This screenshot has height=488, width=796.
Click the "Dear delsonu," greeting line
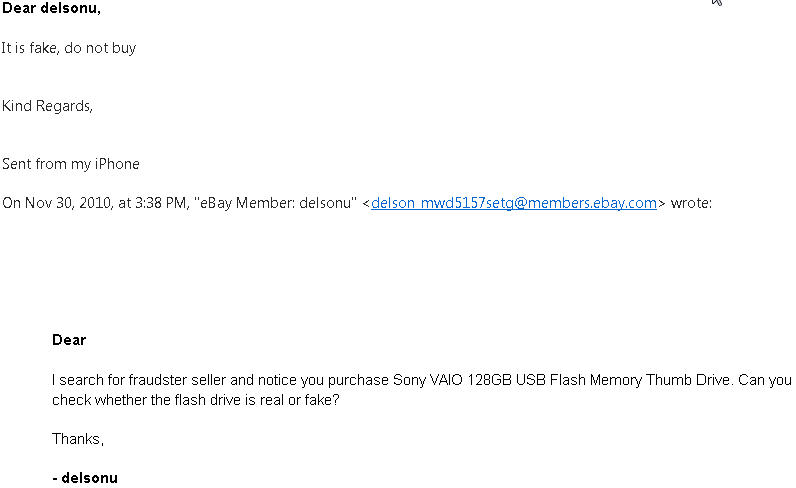(x=51, y=9)
